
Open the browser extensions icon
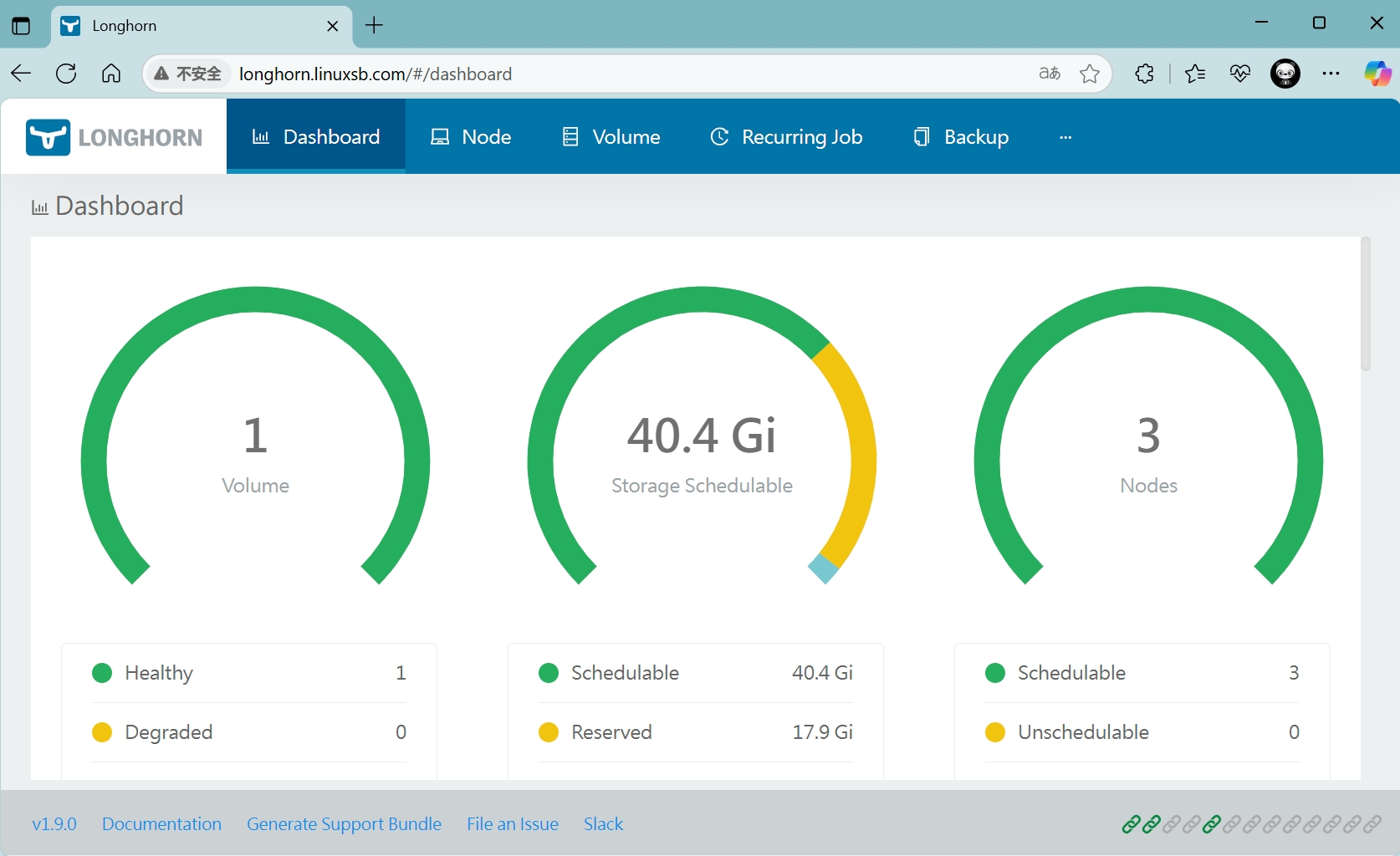[1144, 74]
